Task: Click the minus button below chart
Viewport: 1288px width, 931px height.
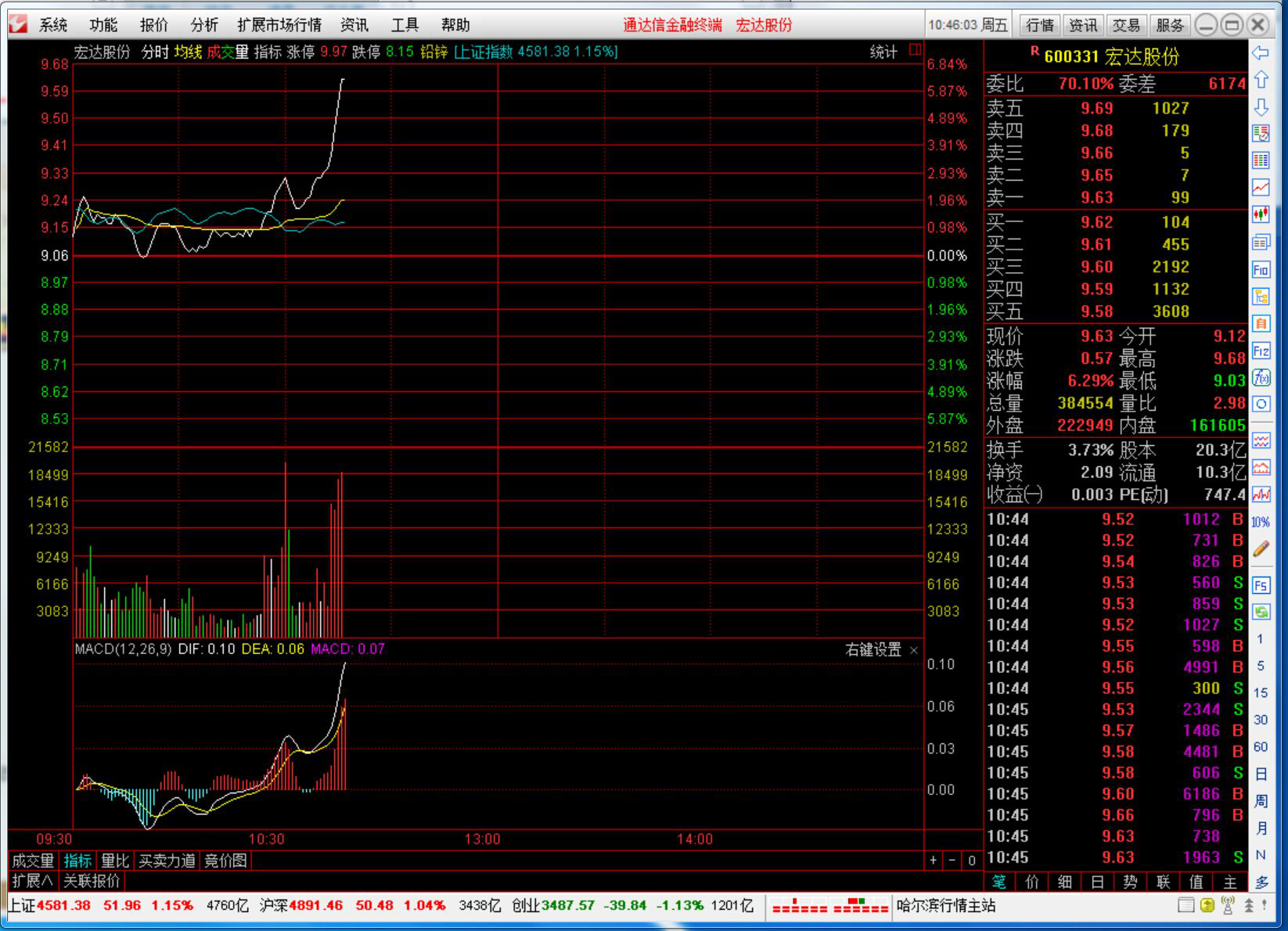Action: pos(952,861)
